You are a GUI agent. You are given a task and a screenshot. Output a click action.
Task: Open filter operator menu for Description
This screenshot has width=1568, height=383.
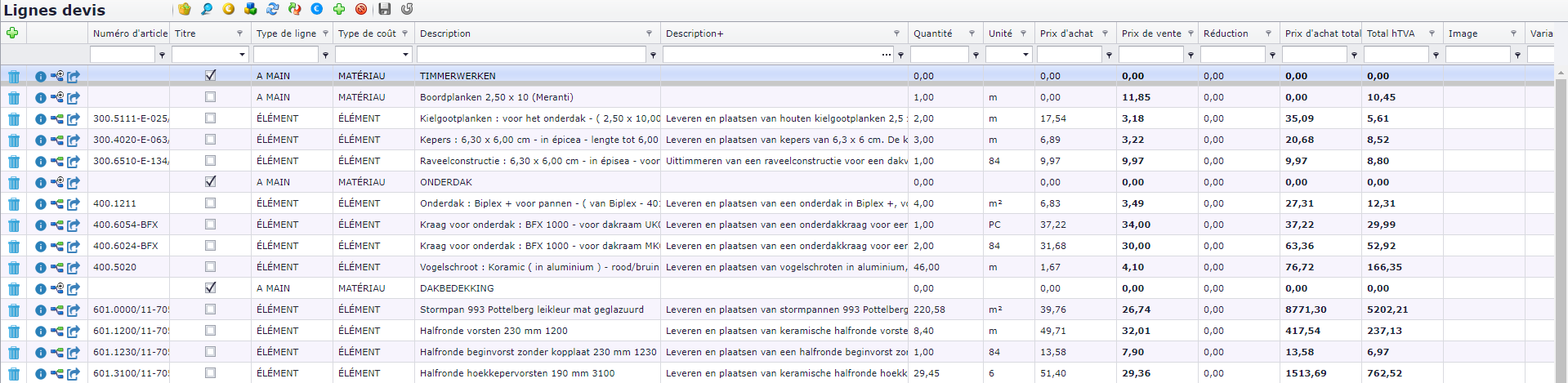(x=653, y=56)
